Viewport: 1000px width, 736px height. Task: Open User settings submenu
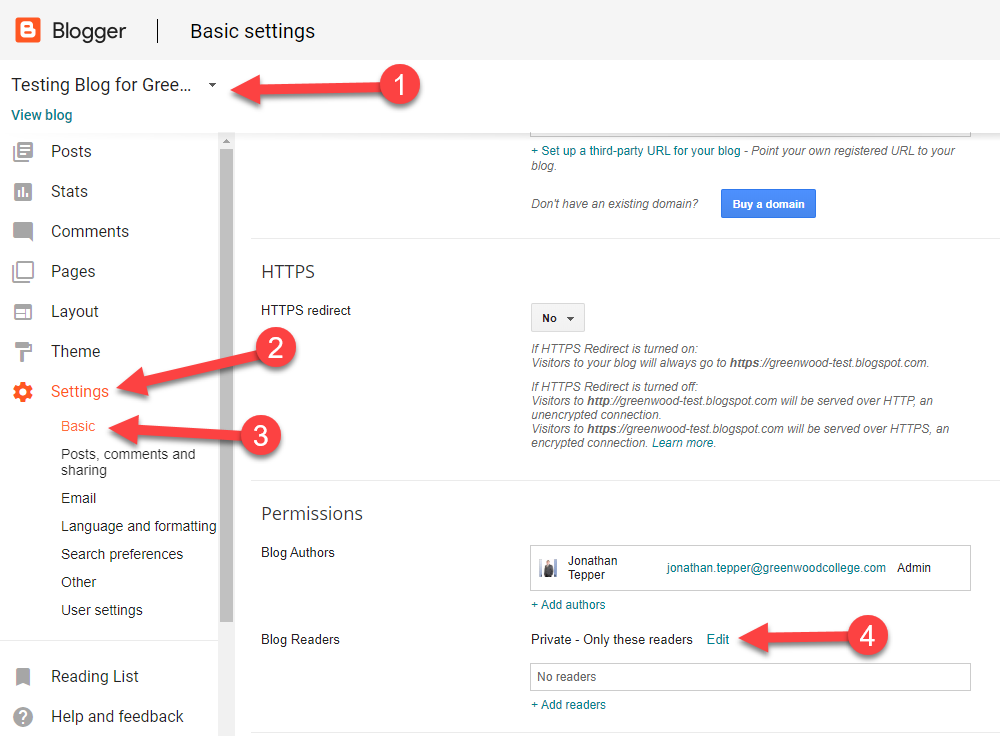click(101, 610)
